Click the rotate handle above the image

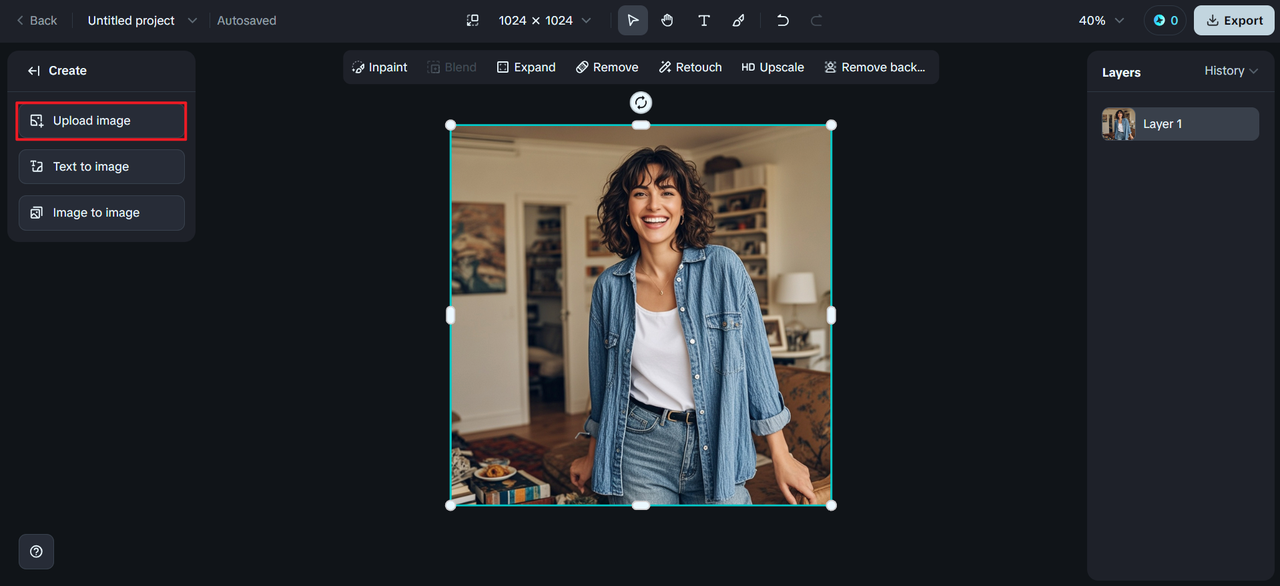[x=641, y=102]
